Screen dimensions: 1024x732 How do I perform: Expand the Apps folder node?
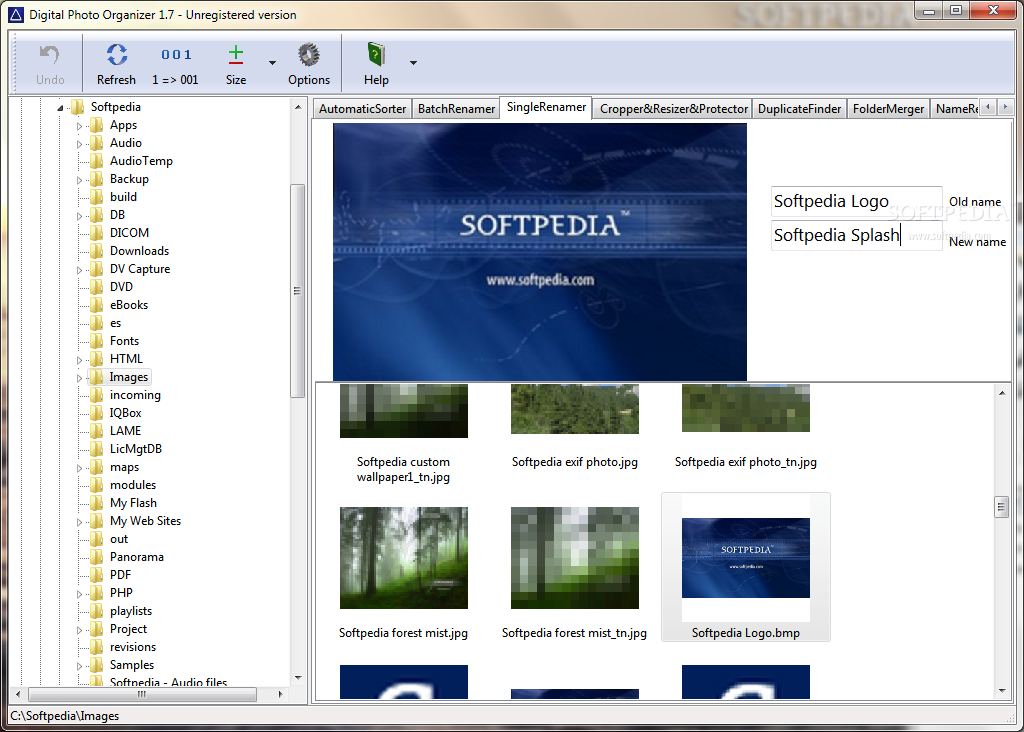(80, 126)
